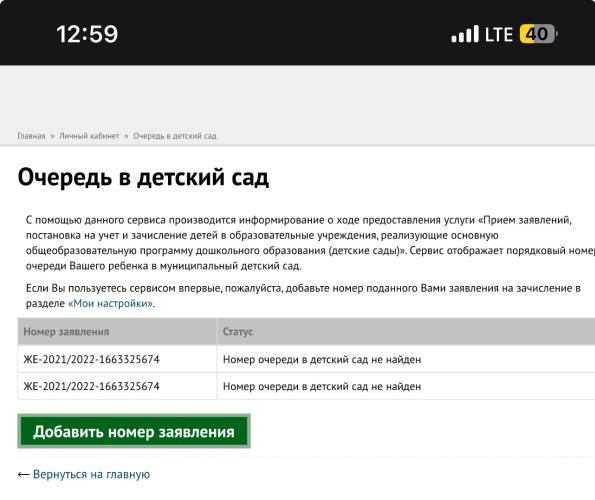This screenshot has width=595, height=500.
Task: Click the left arrow before Вернуться на главную
Action: (x=24, y=475)
